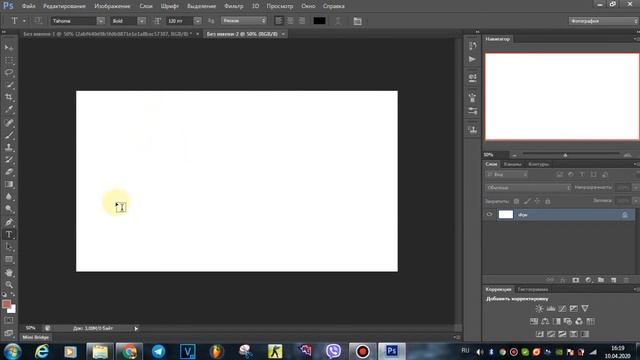The height and width of the screenshot is (360, 640).
Task: Add a Threshold adjustment
Action: (562, 334)
